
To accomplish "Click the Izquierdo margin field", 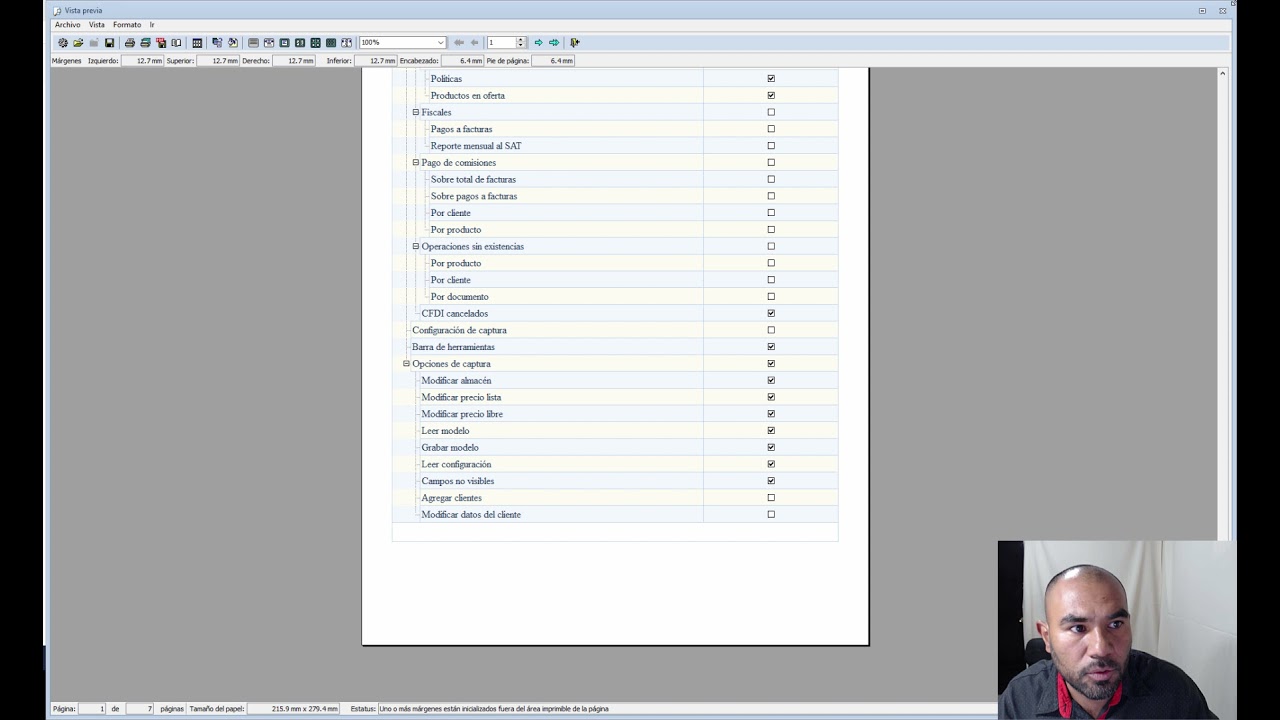I will point(142,61).
